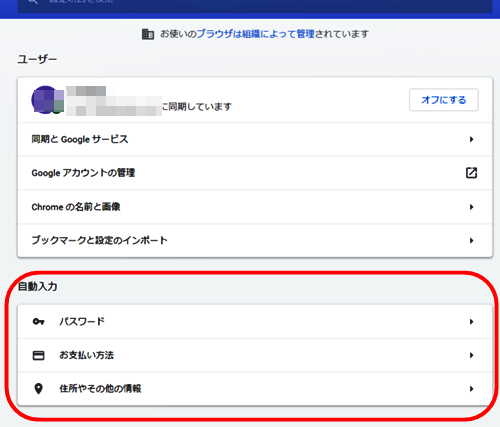Open the ブラウザは組織によって管理 link
The height and width of the screenshot is (427, 500).
[256, 34]
